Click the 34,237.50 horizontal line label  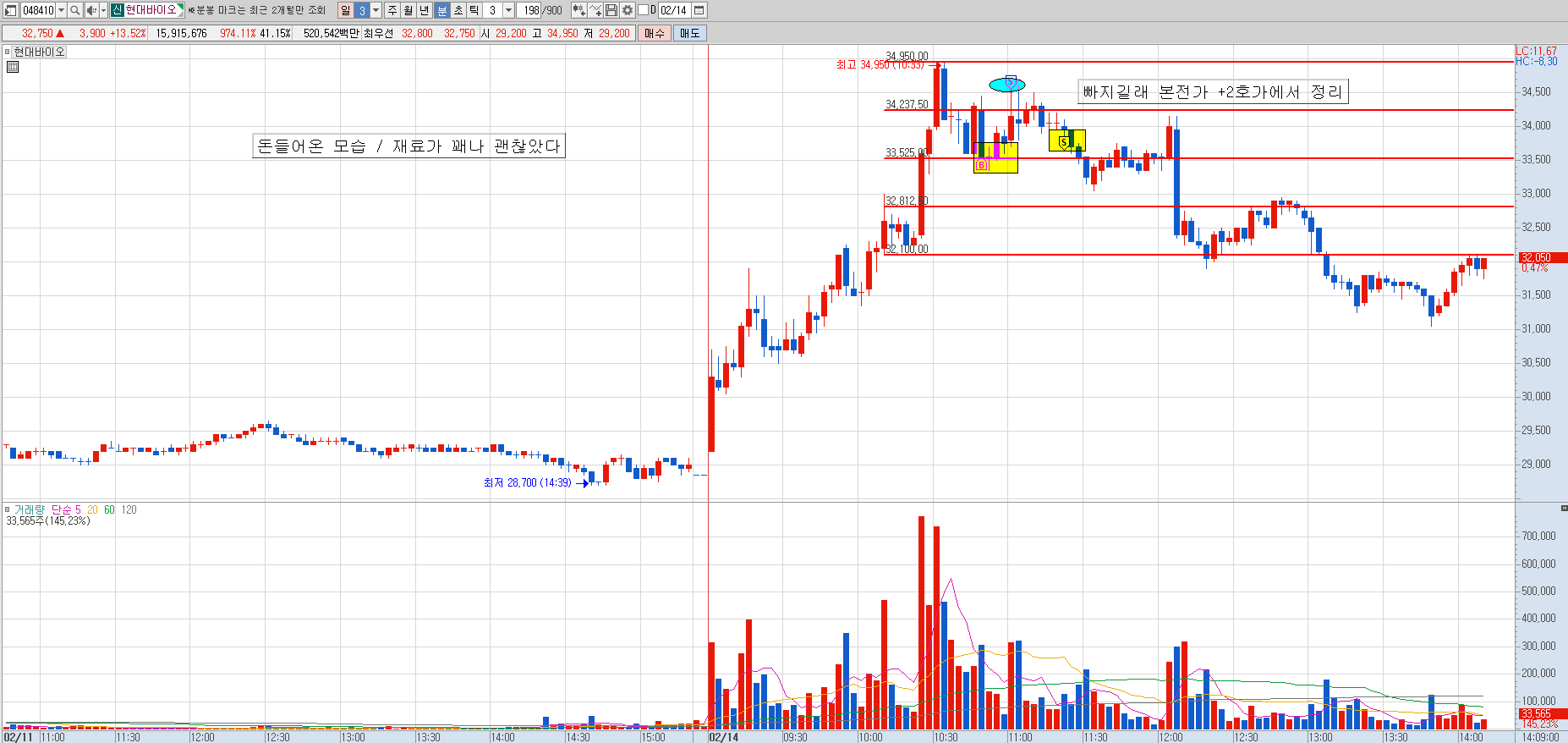click(907, 104)
